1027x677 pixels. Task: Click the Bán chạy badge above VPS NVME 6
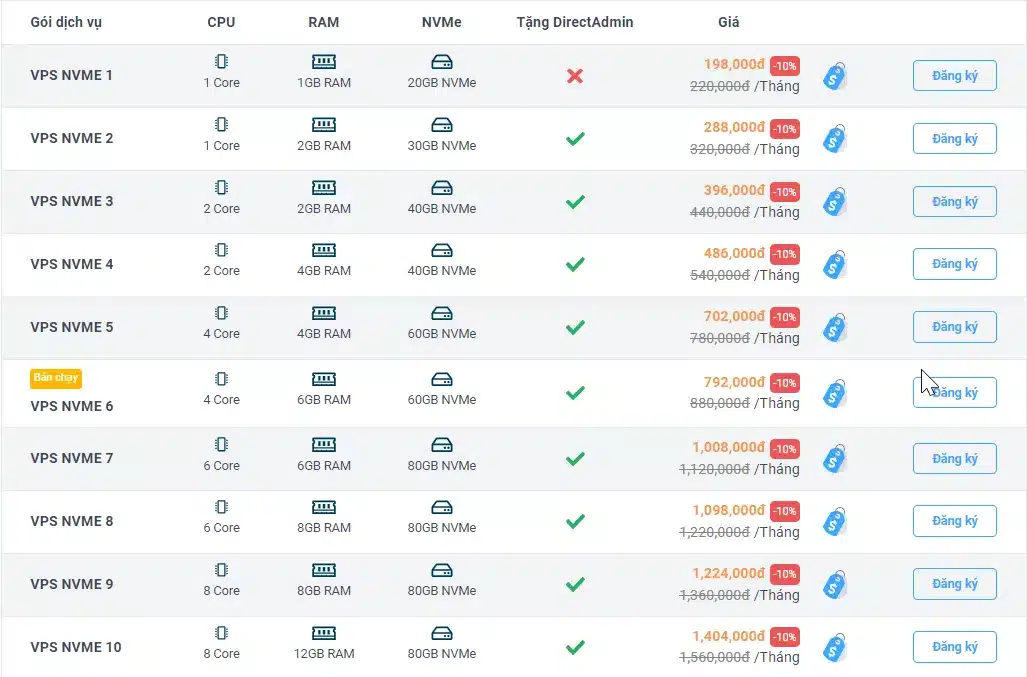click(56, 378)
